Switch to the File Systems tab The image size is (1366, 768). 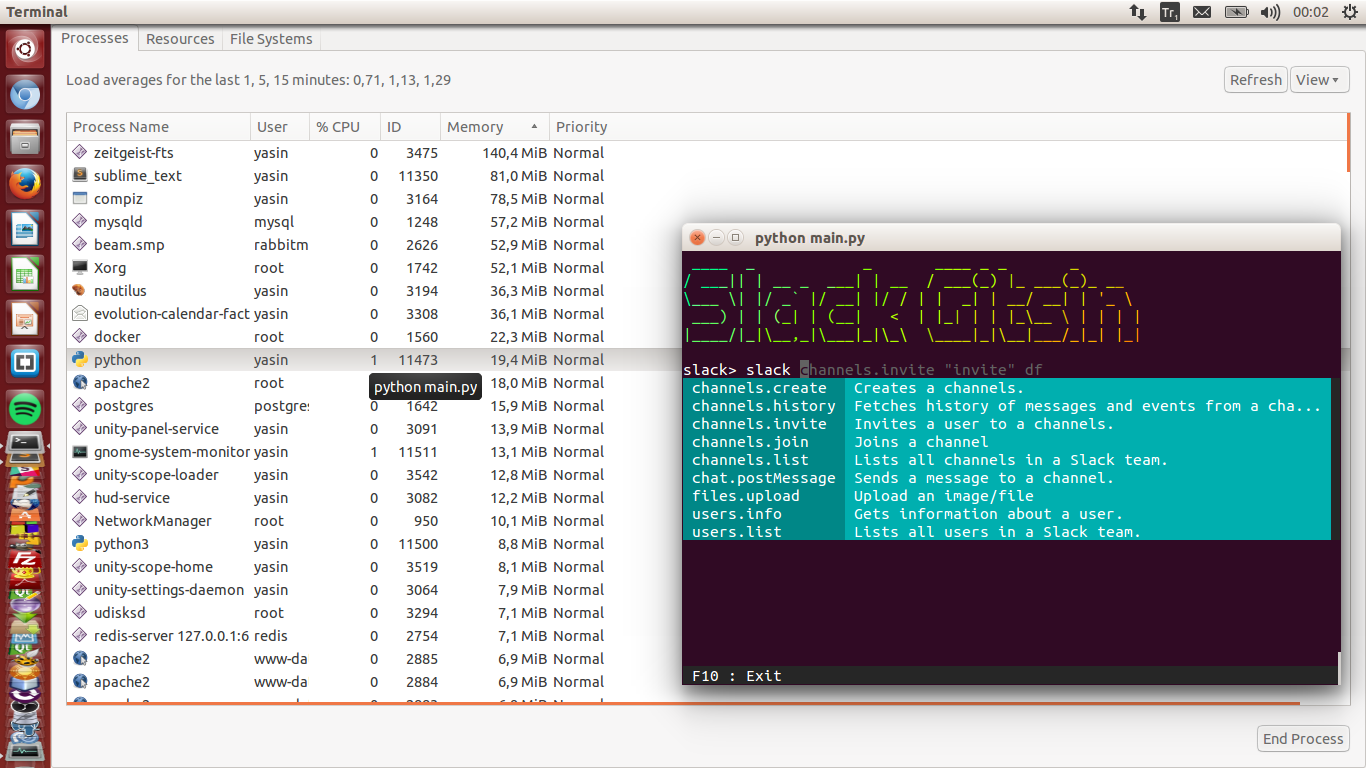pos(271,39)
